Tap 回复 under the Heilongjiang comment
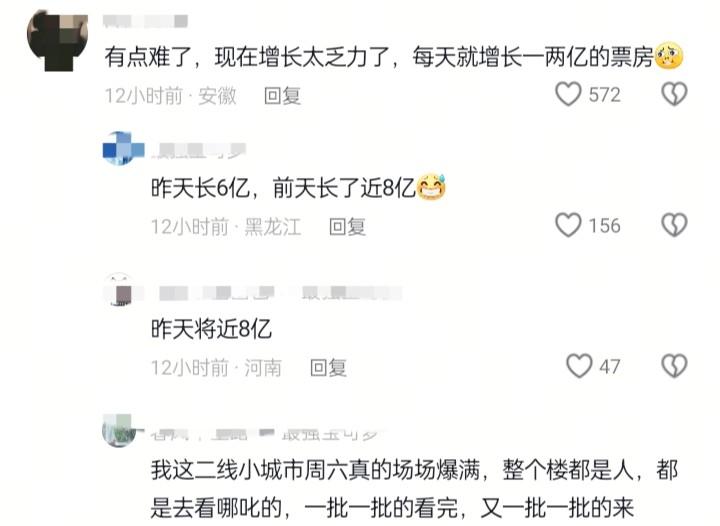 click(348, 227)
